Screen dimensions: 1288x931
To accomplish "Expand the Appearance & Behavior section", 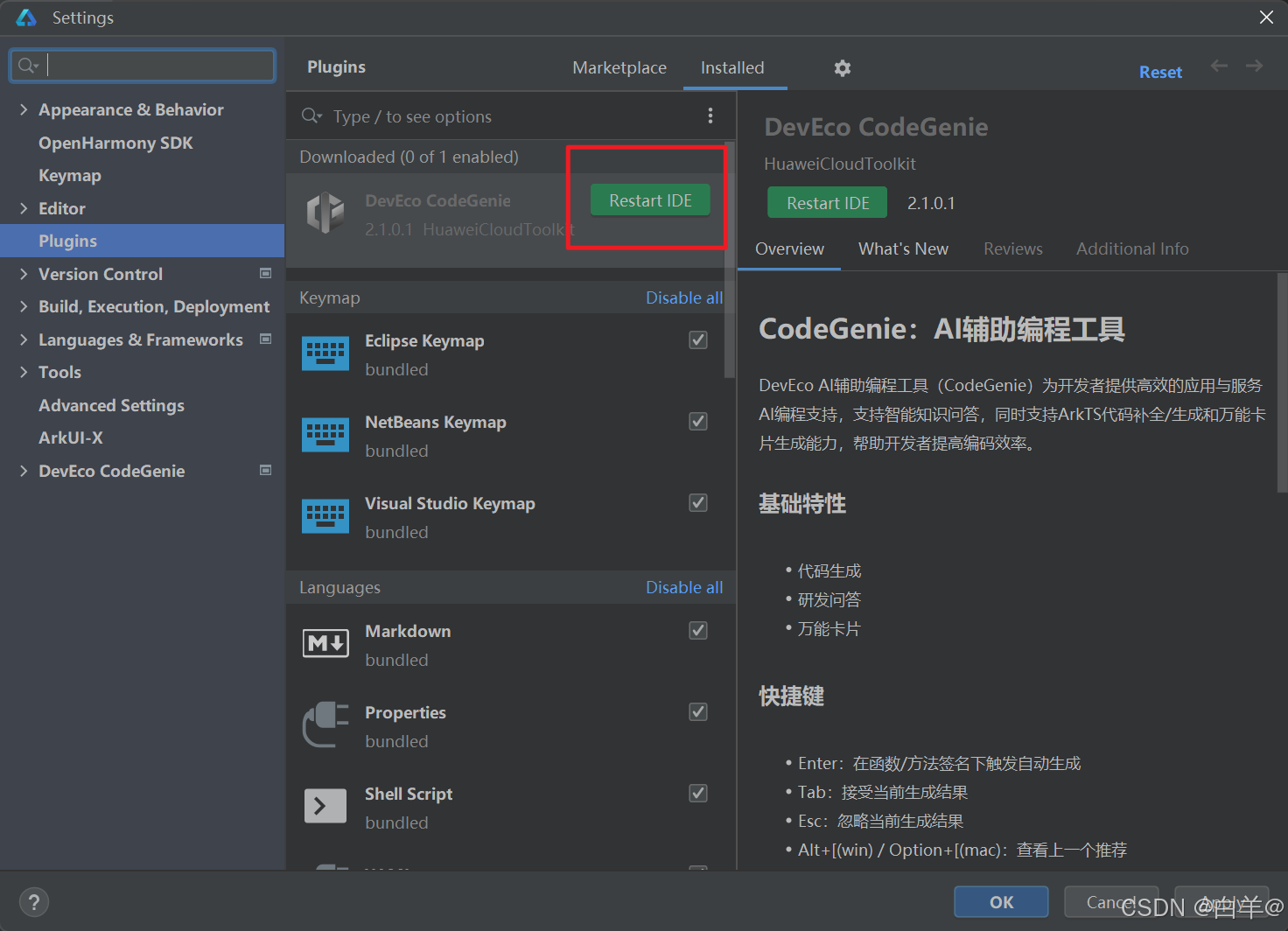I will pos(24,109).
